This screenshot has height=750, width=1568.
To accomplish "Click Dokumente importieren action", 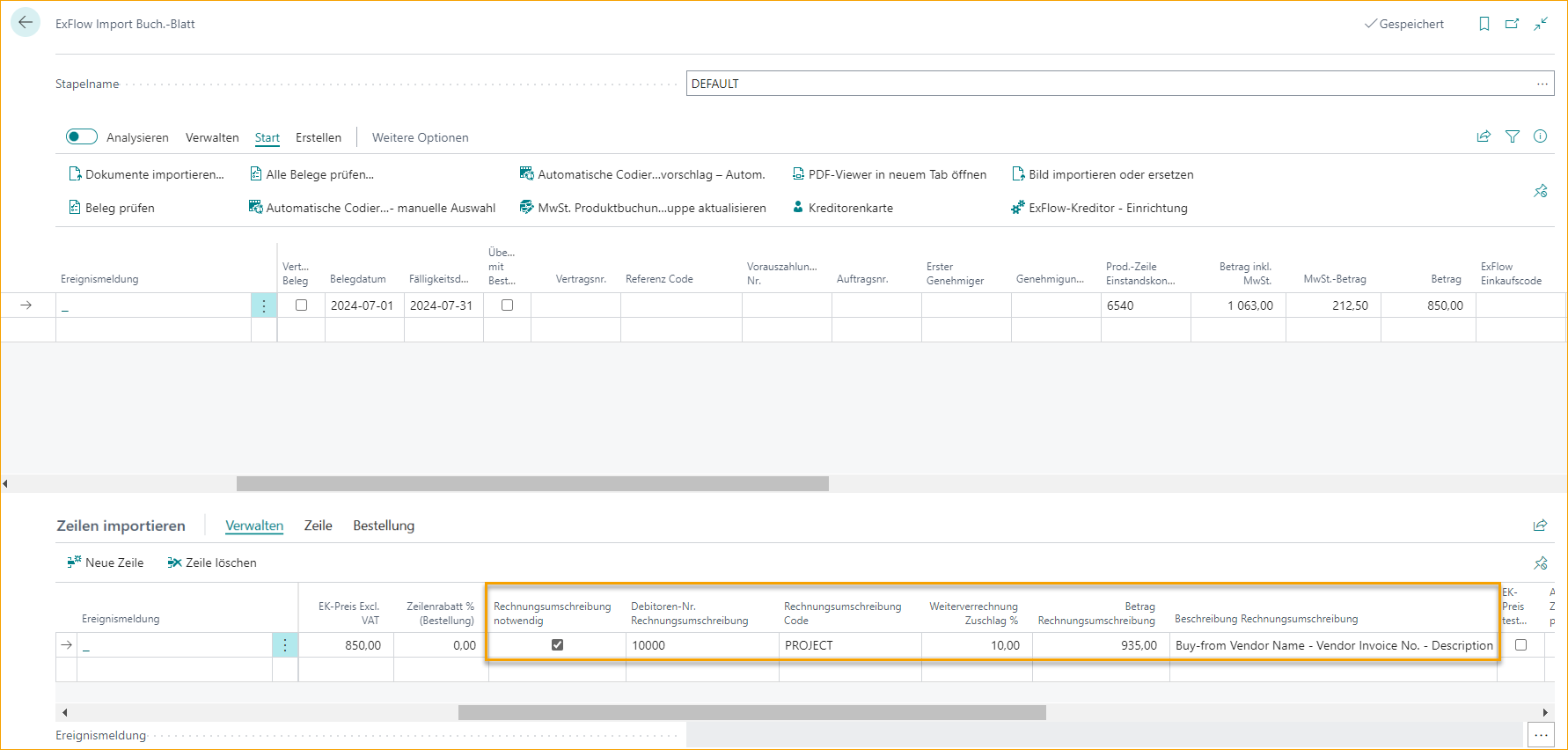I will tap(146, 174).
